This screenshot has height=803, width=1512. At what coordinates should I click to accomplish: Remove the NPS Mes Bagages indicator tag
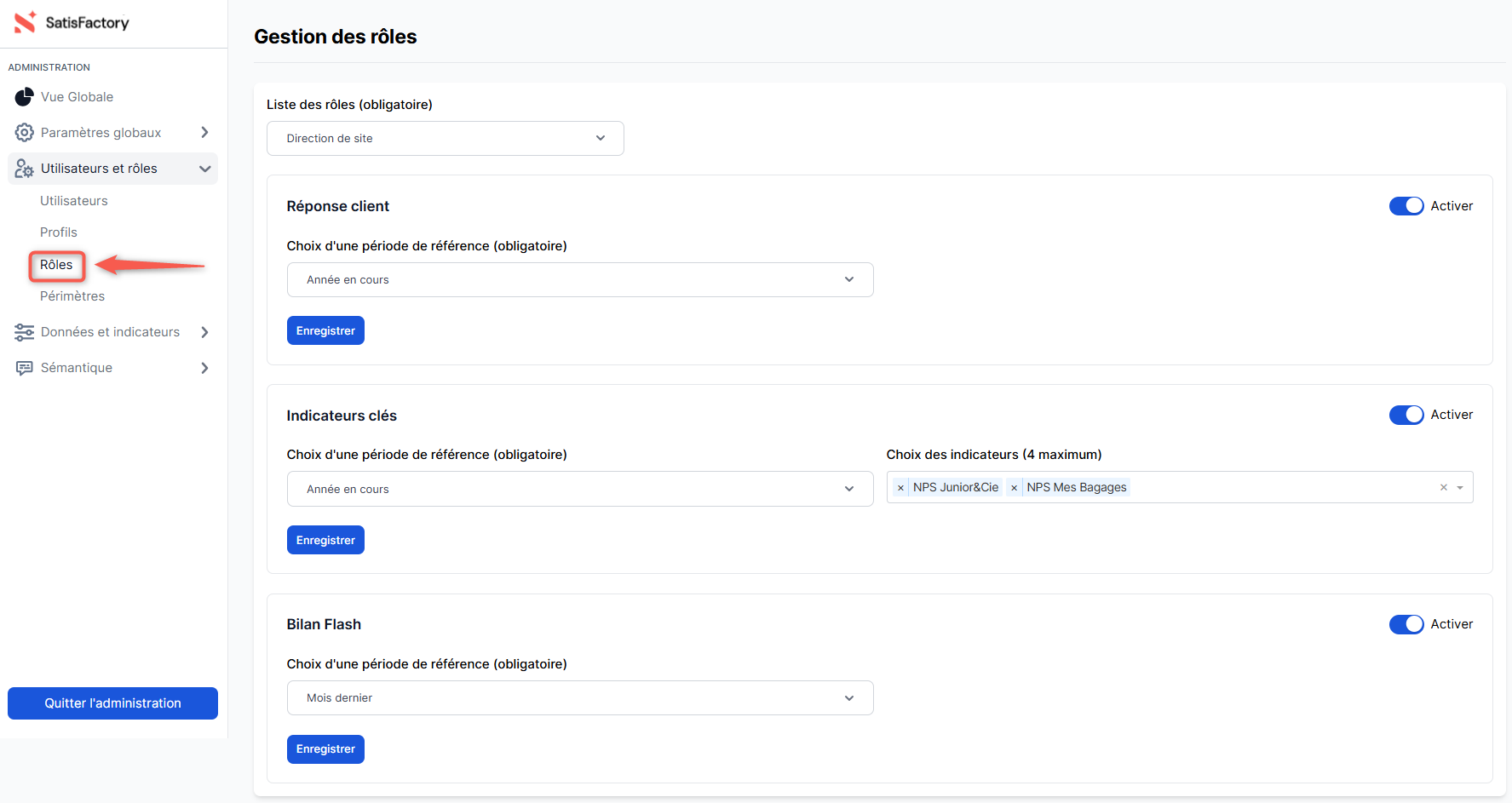[x=1014, y=488]
